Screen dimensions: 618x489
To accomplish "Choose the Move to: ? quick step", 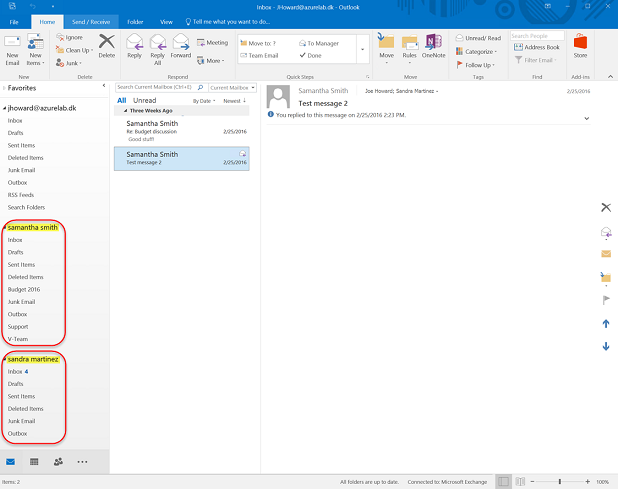I will [258, 43].
